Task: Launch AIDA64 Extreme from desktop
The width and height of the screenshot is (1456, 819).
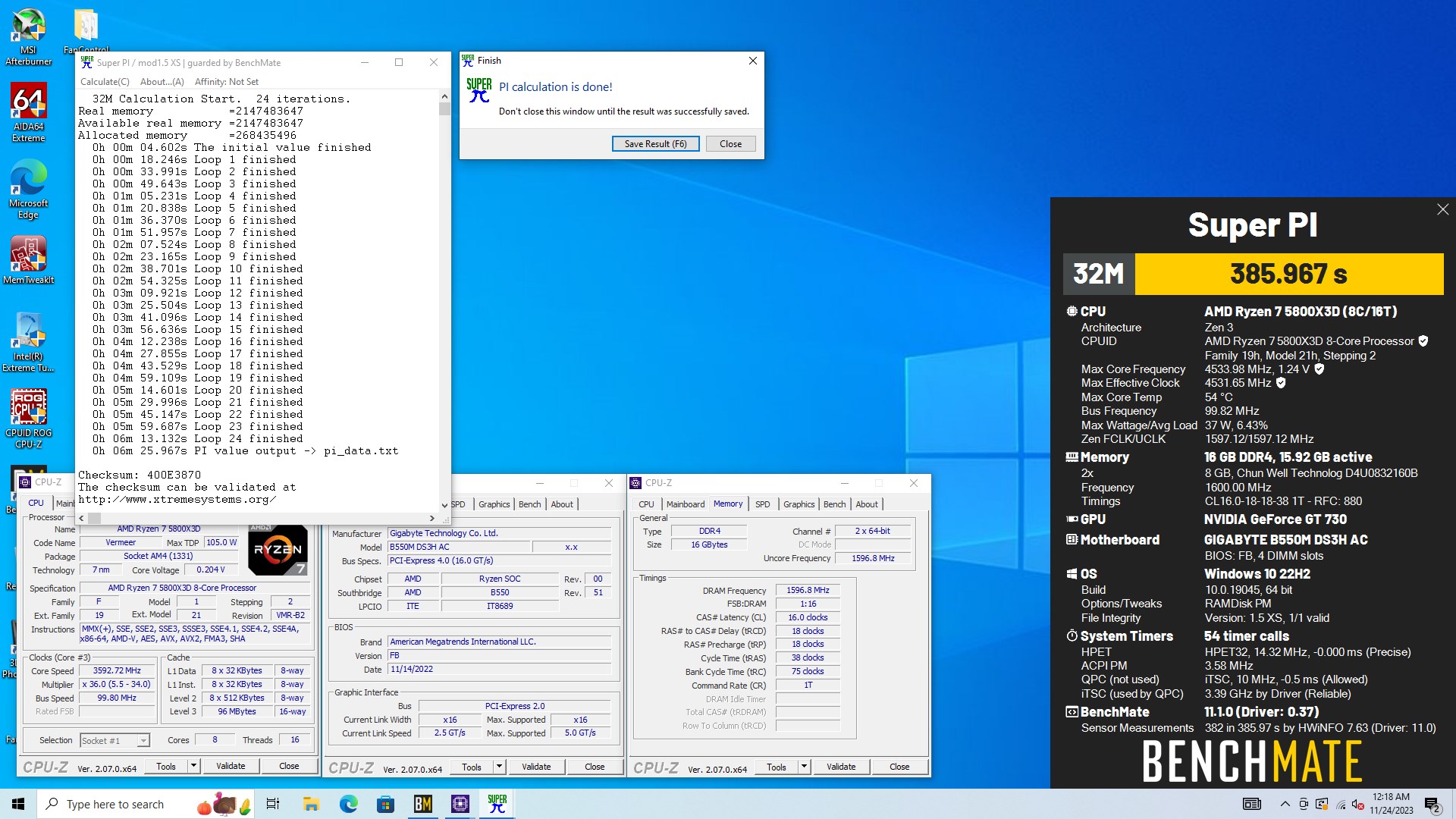Action: pos(28,112)
